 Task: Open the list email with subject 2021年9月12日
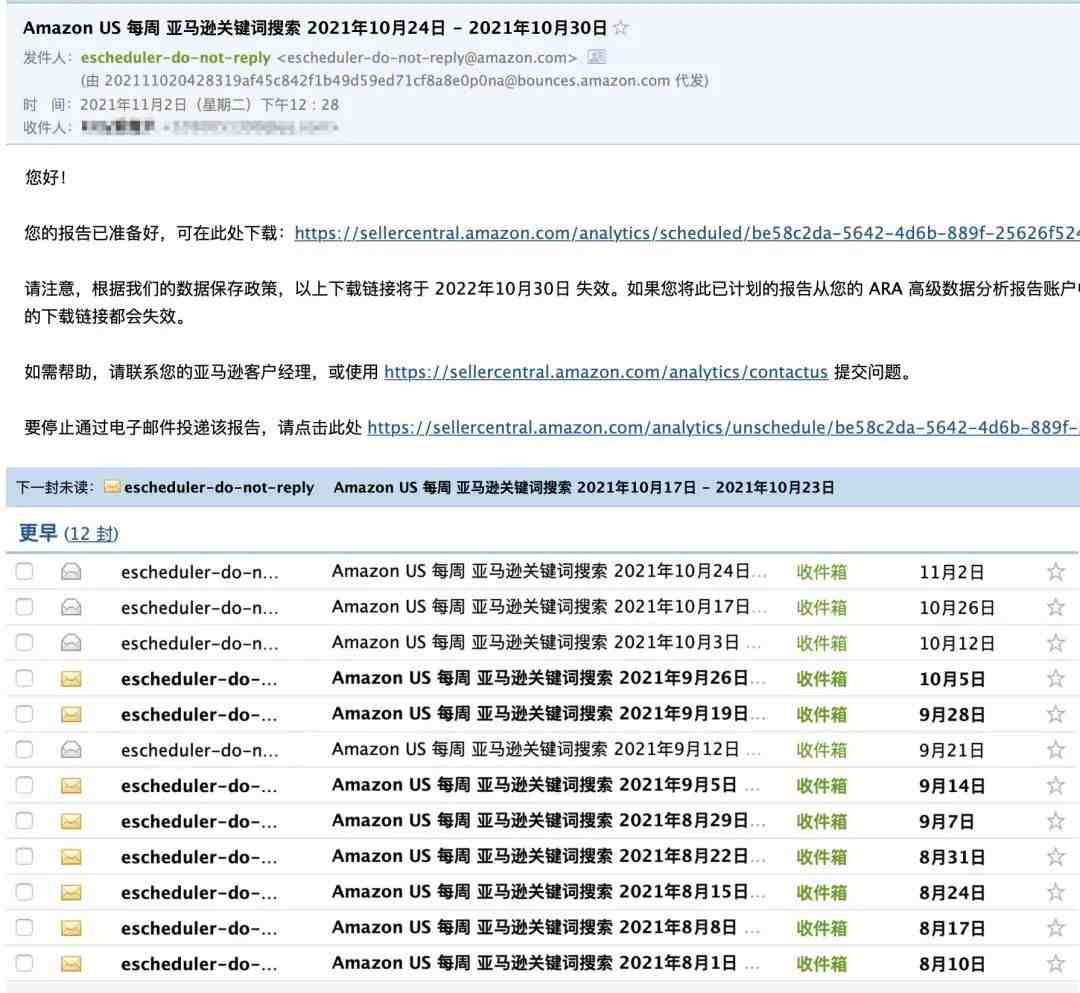click(546, 750)
